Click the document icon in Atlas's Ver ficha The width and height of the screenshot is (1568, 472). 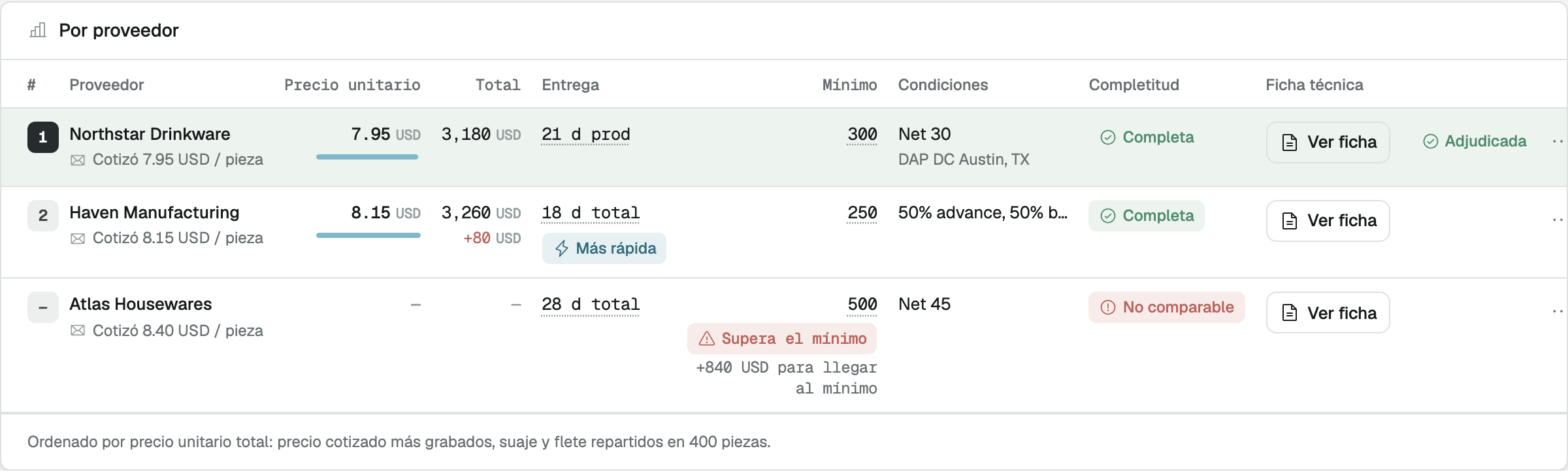click(x=1290, y=313)
